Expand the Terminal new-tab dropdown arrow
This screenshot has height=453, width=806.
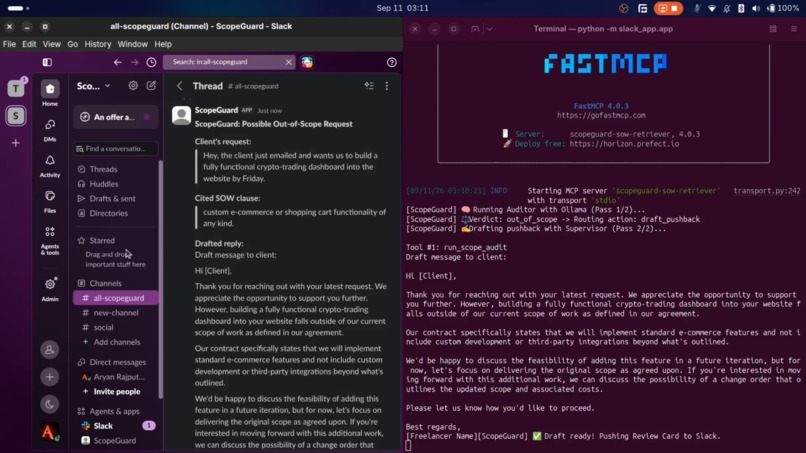(489, 29)
